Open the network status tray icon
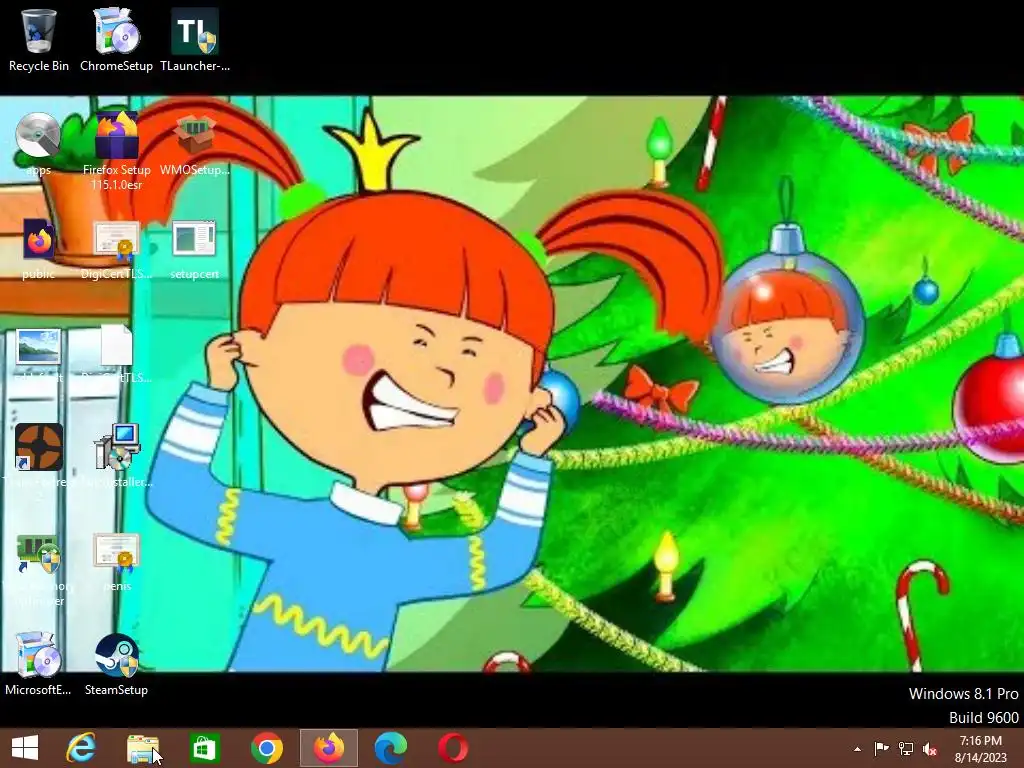The height and width of the screenshot is (768, 1024). (906, 749)
